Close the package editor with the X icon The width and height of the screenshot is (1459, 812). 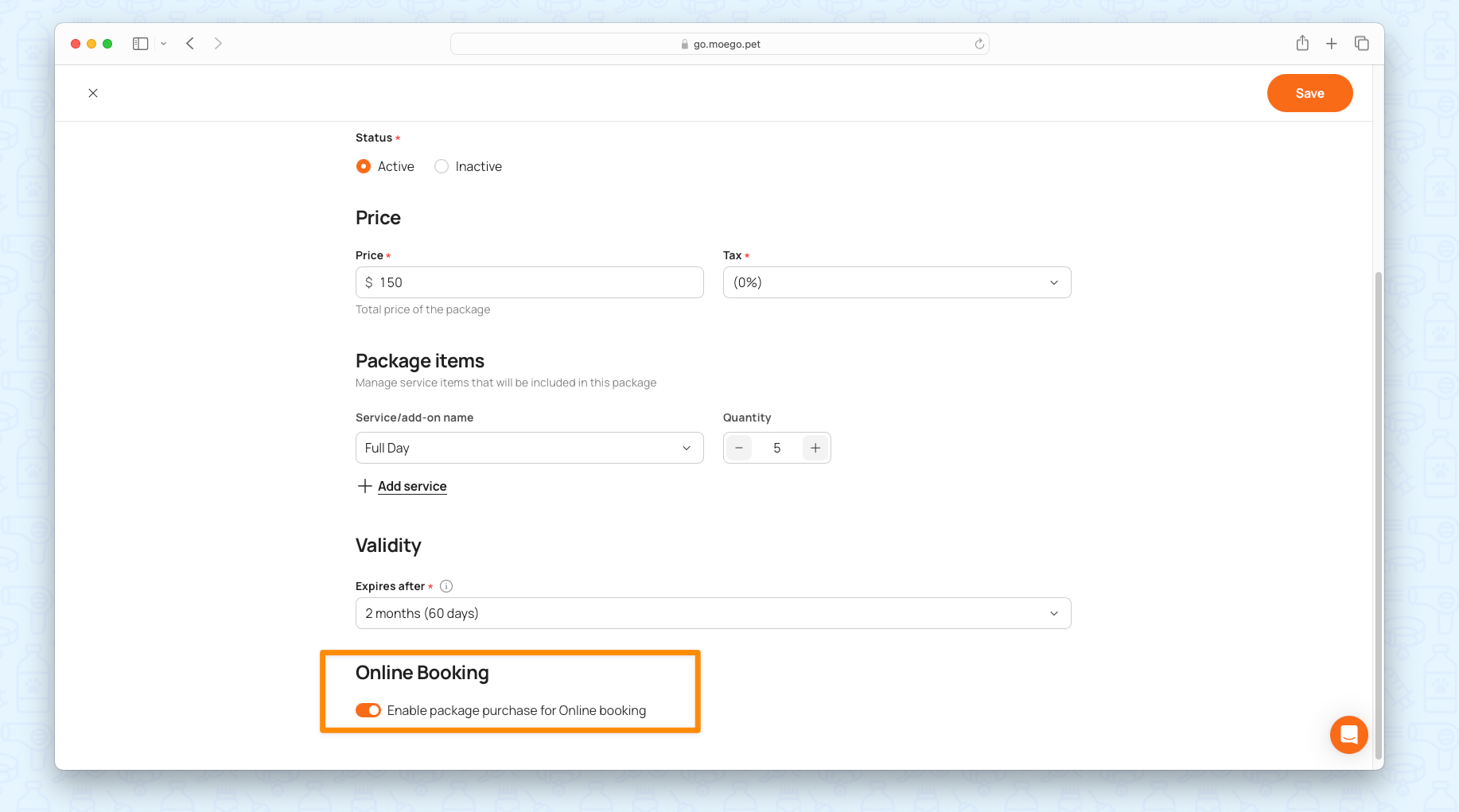[x=93, y=93]
